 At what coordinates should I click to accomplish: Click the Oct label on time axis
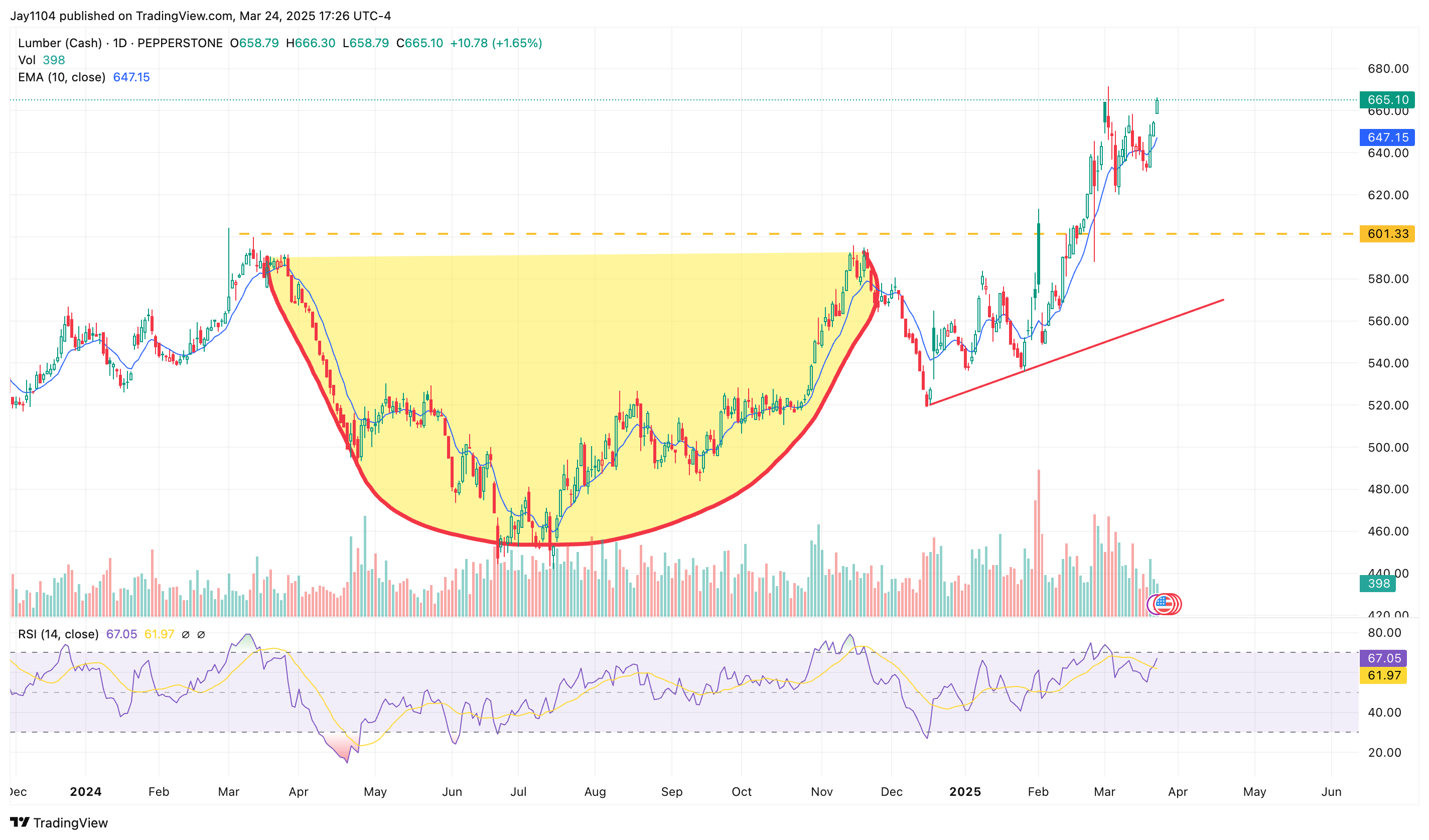pyautogui.click(x=741, y=792)
